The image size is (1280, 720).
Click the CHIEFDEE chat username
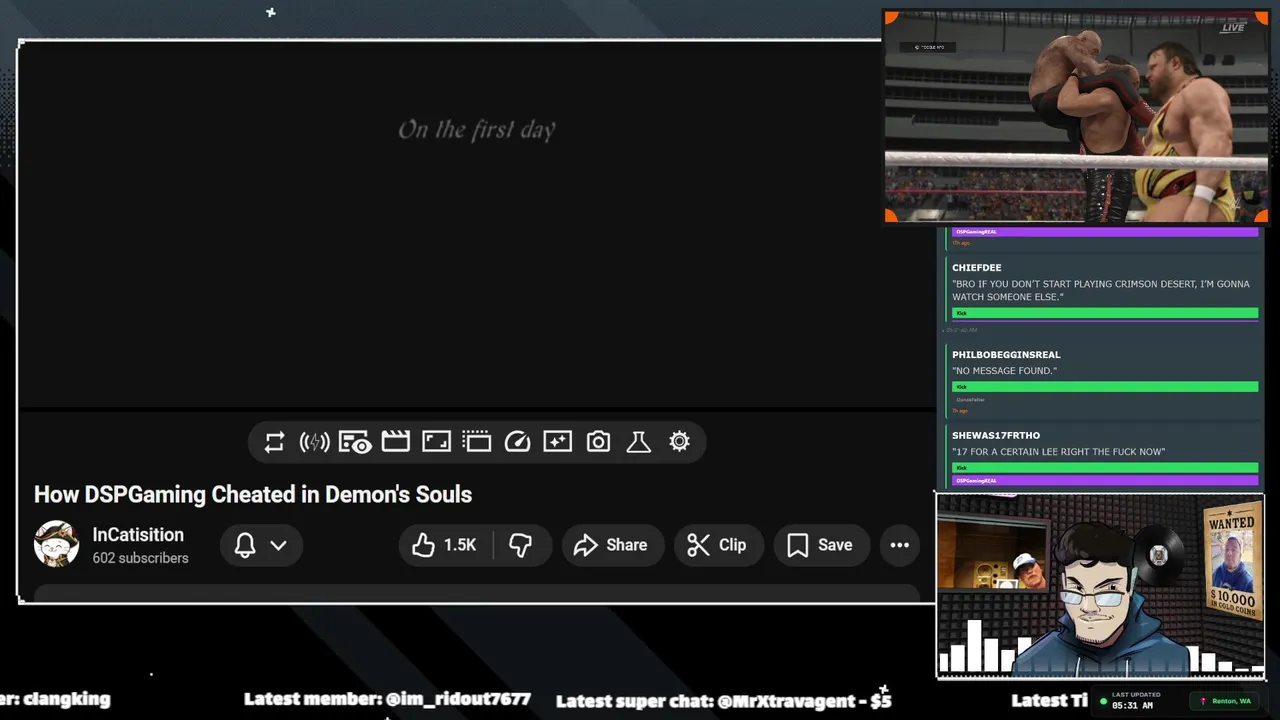(x=977, y=268)
